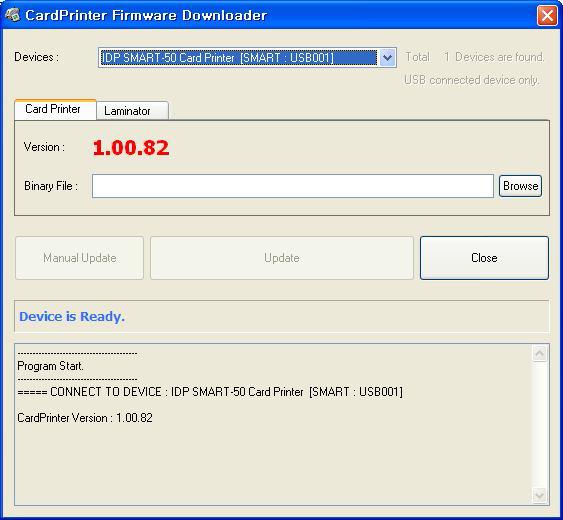Click the 'USB connected device only.' note

click(472, 80)
